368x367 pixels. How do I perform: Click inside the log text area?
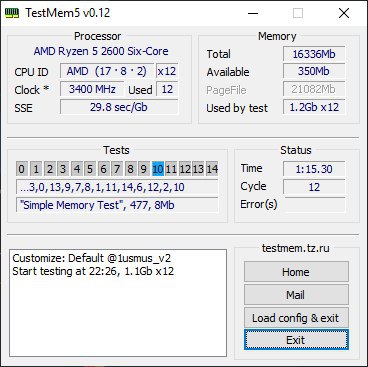118,303
